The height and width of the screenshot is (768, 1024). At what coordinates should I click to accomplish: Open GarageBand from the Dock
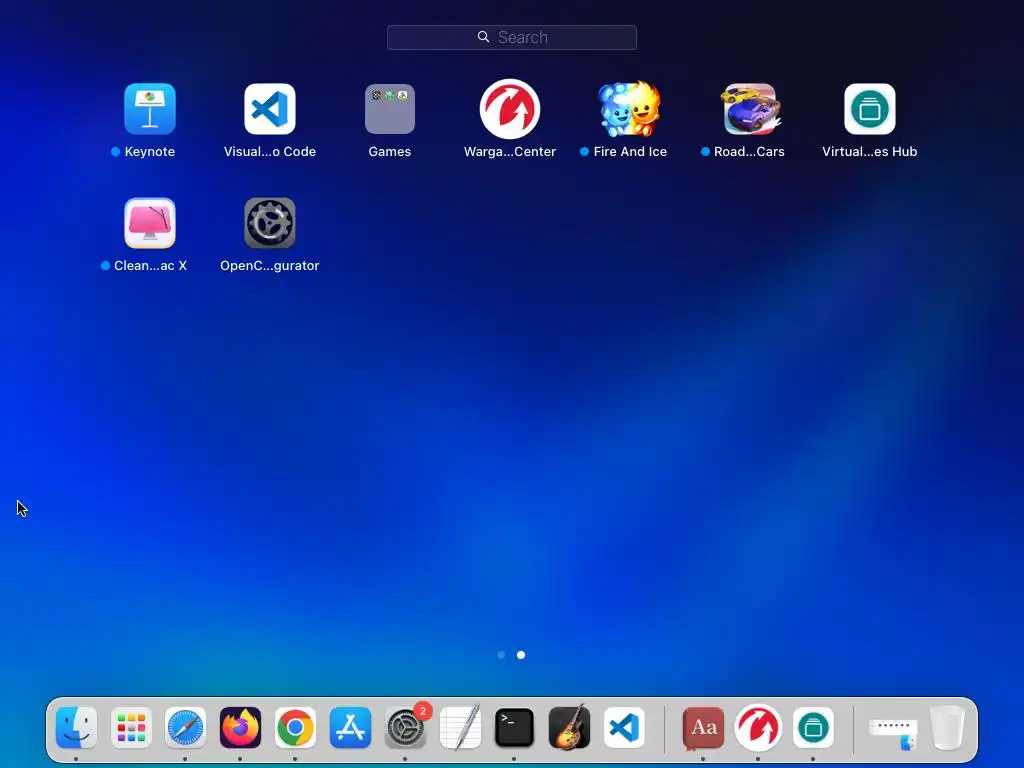tap(569, 727)
